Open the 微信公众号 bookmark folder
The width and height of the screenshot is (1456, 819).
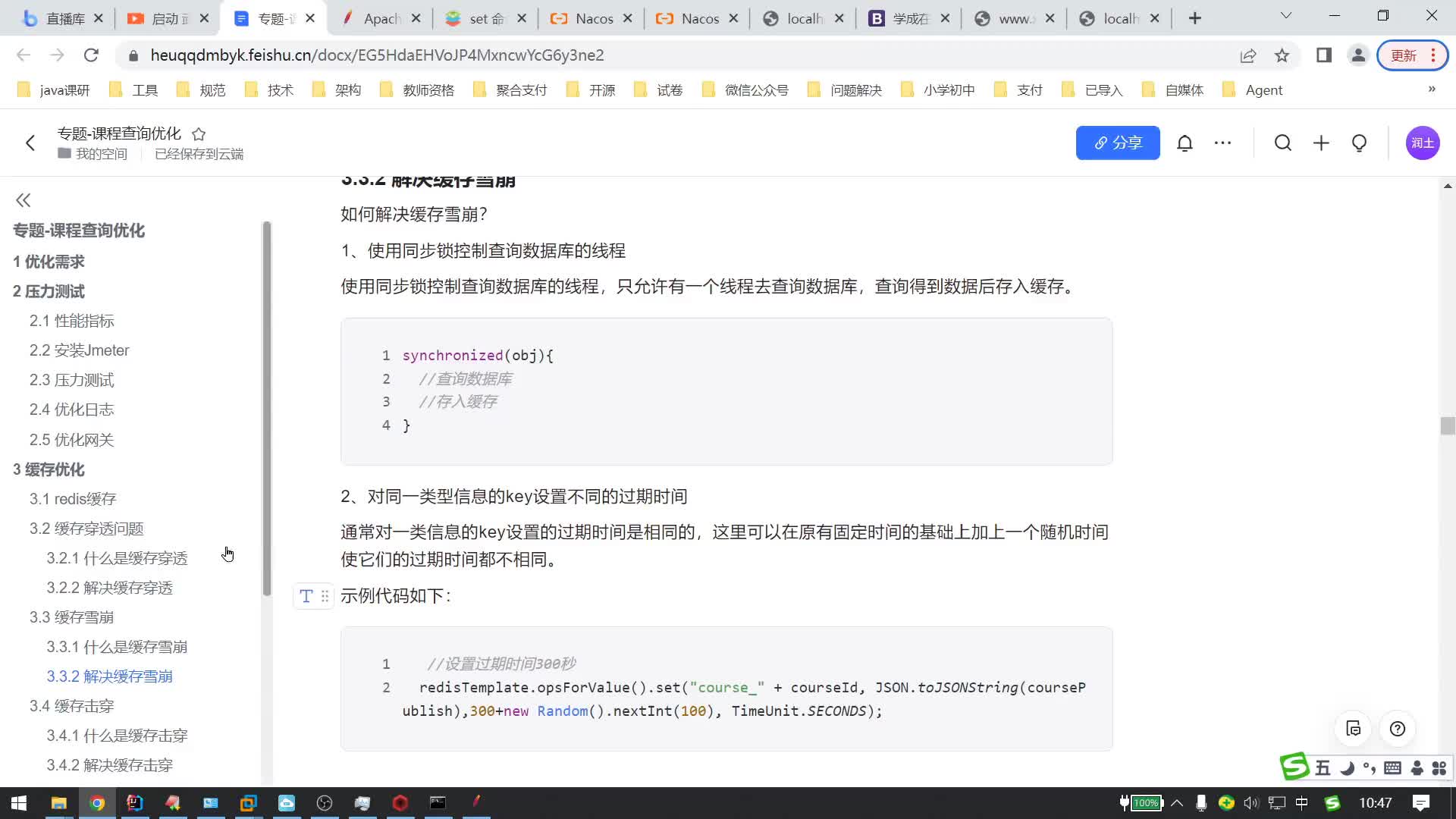746,90
